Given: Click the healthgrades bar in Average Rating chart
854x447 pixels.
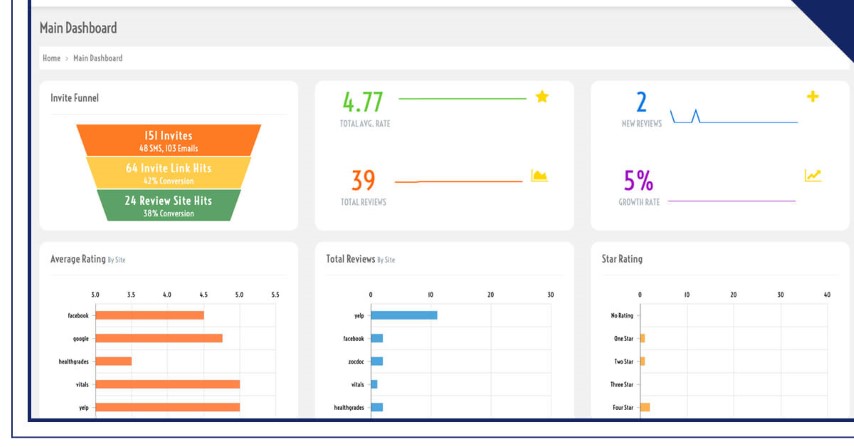Looking at the screenshot, I should (114, 361).
